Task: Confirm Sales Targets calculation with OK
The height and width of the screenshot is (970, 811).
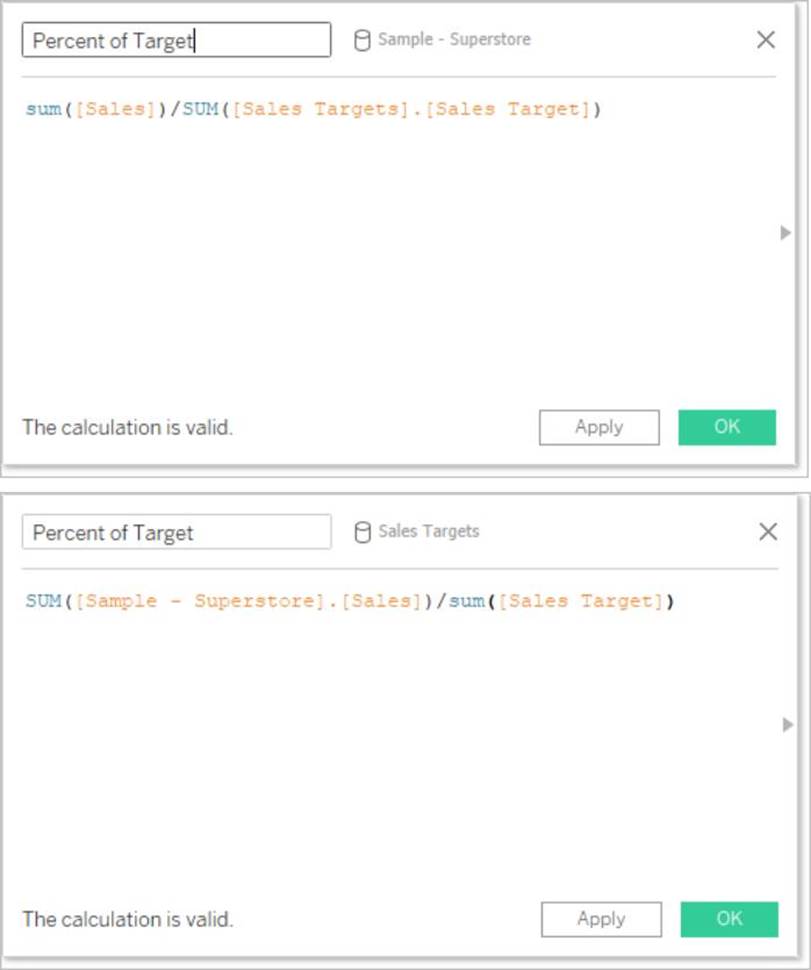Action: point(729,919)
